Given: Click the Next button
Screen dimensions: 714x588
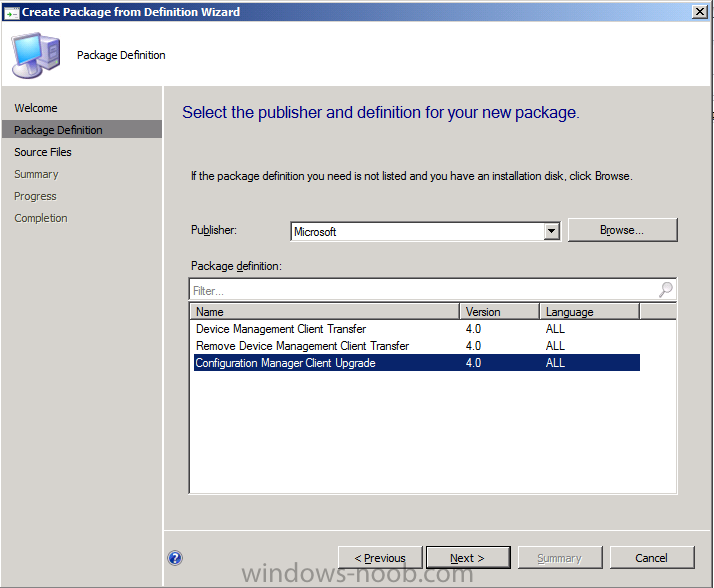Looking at the screenshot, I should 468,557.
